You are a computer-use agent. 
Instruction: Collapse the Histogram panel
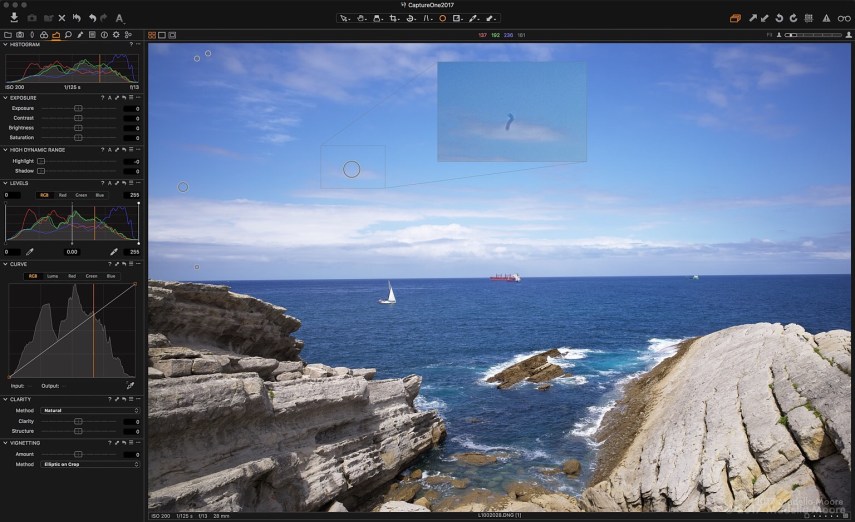coord(5,45)
